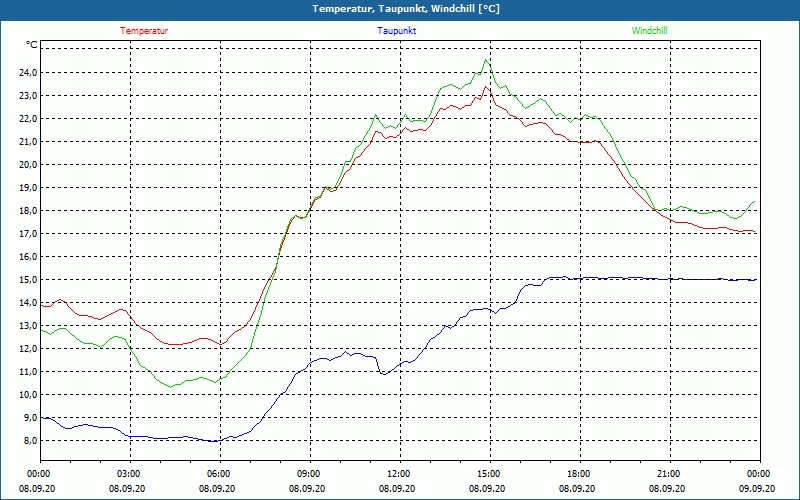Click the 12,0 y-axis value

(28, 348)
